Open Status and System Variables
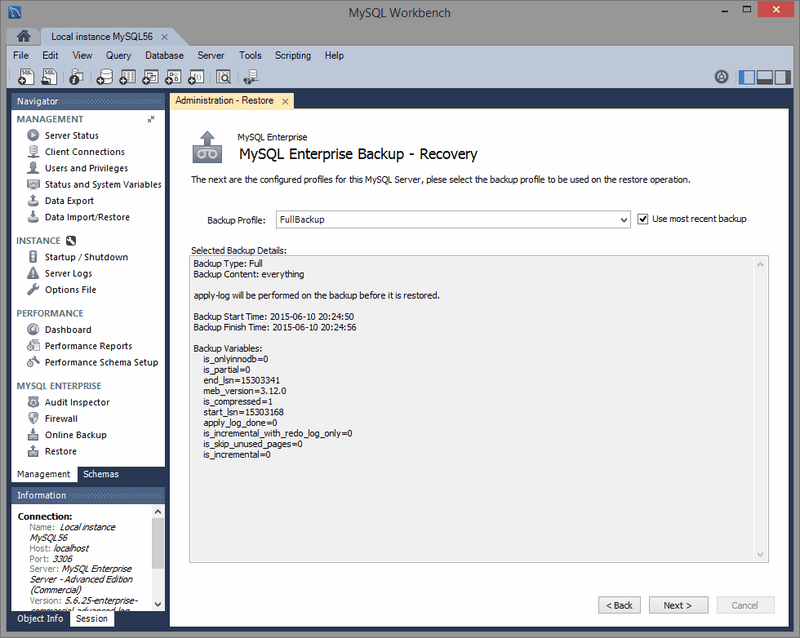This screenshot has width=800, height=638. point(103,184)
